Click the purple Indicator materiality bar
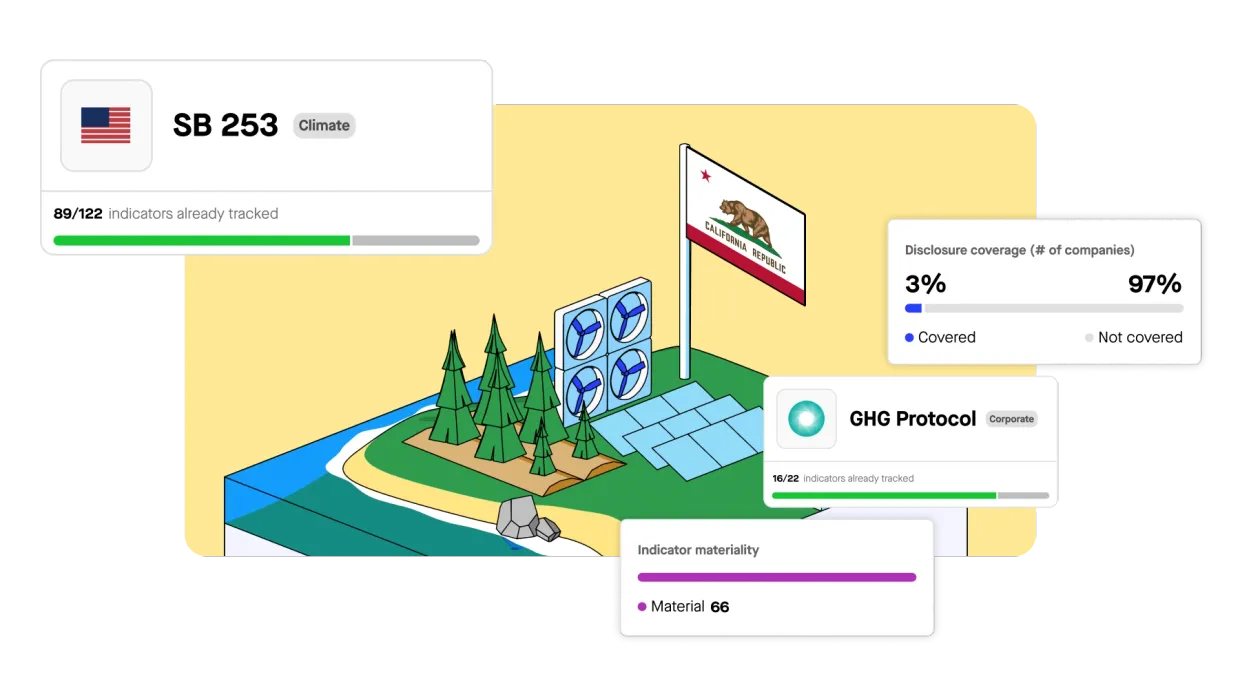 (x=777, y=577)
